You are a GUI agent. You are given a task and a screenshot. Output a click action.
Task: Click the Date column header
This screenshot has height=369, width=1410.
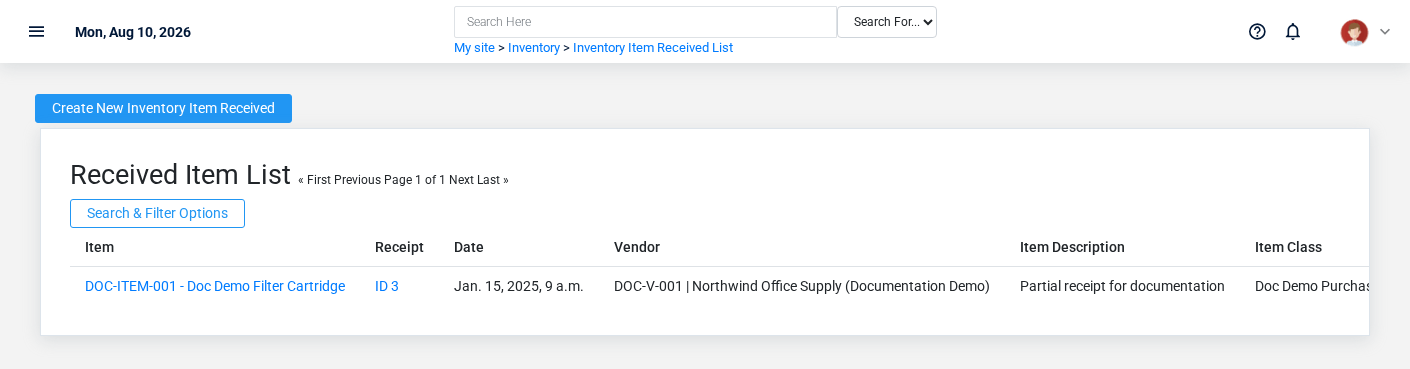[x=469, y=247]
